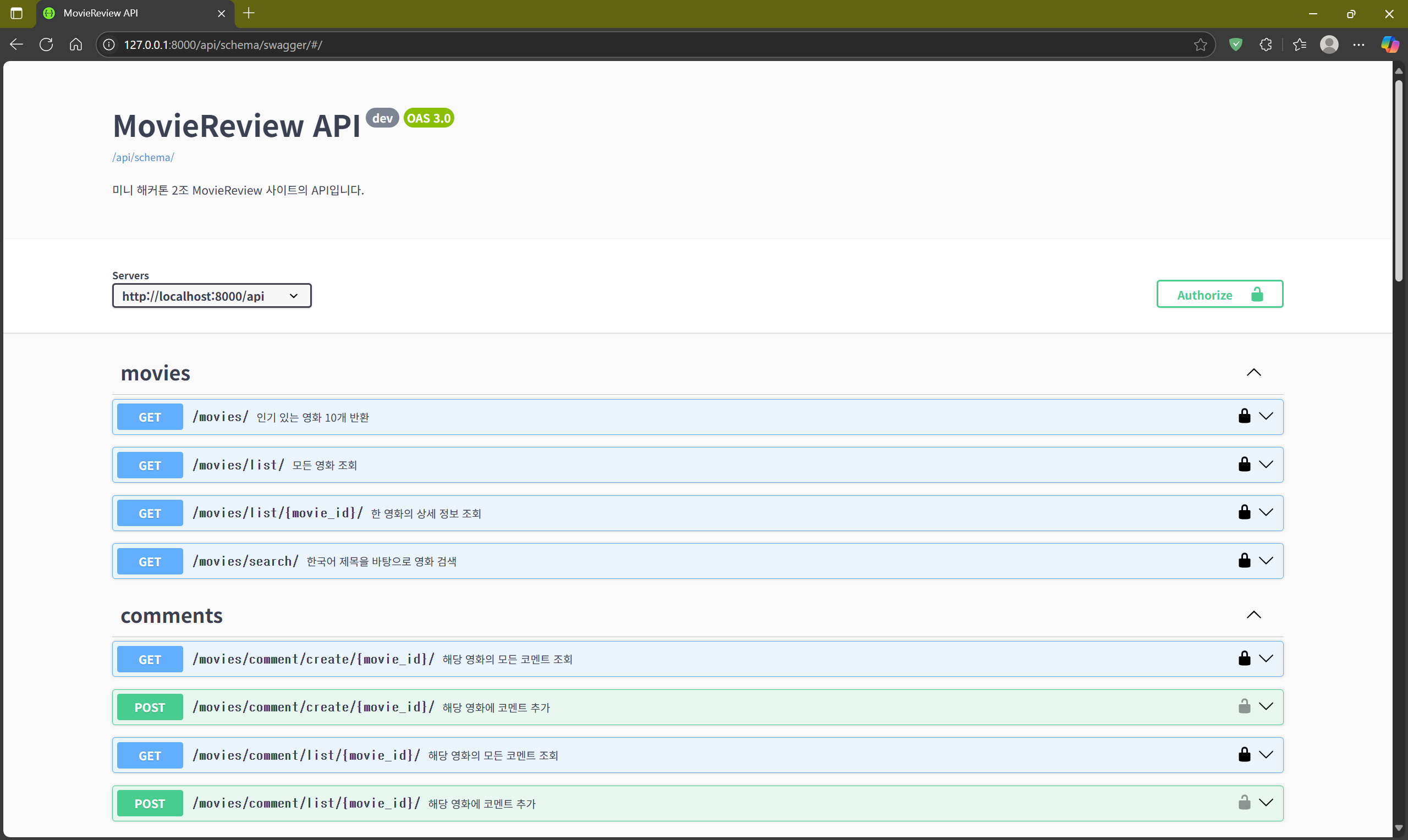
Task: Open a new browser tab
Action: point(249,13)
